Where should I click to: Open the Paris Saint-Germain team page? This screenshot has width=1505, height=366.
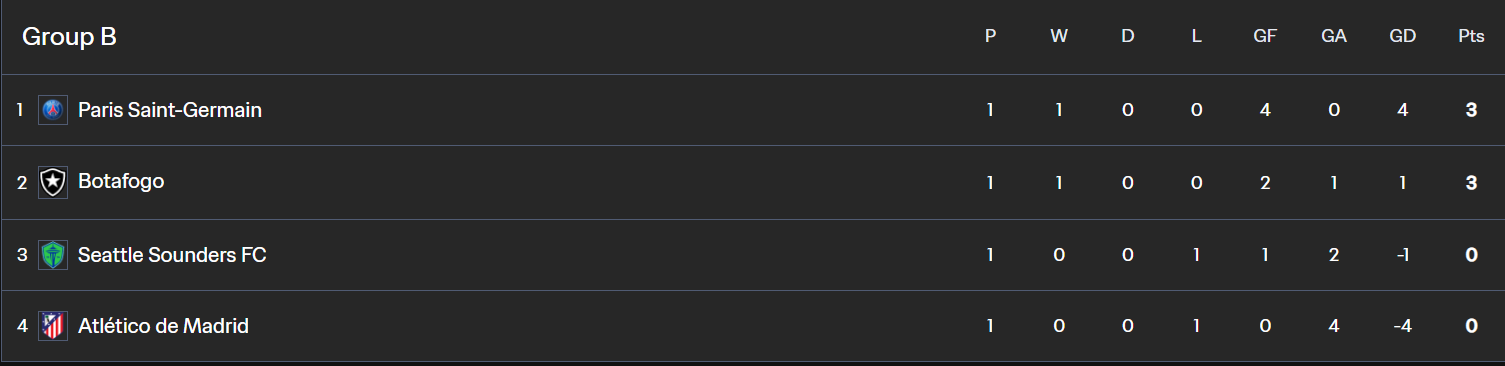pyautogui.click(x=170, y=110)
